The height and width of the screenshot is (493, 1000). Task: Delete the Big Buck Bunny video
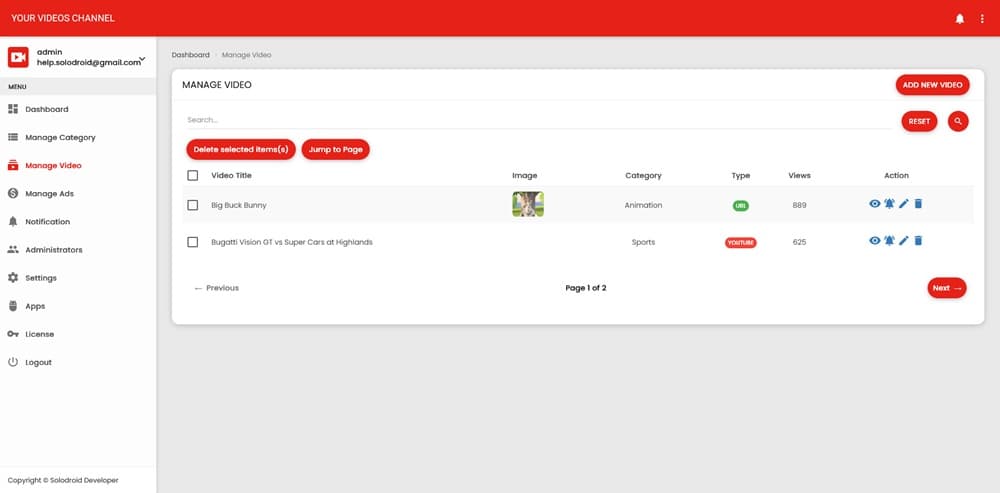coord(919,204)
